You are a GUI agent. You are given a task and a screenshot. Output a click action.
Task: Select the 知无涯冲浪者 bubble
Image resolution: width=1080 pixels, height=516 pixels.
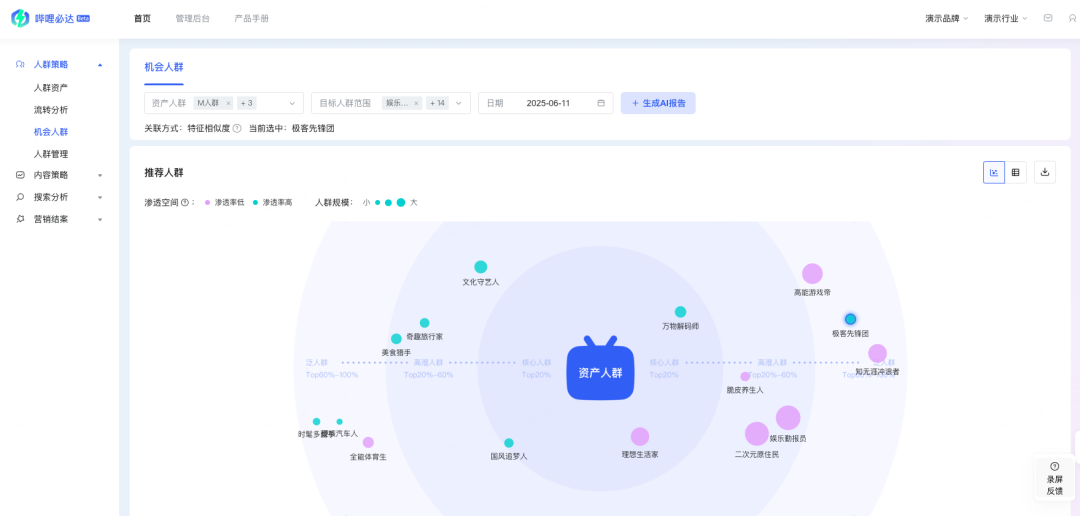click(x=878, y=353)
